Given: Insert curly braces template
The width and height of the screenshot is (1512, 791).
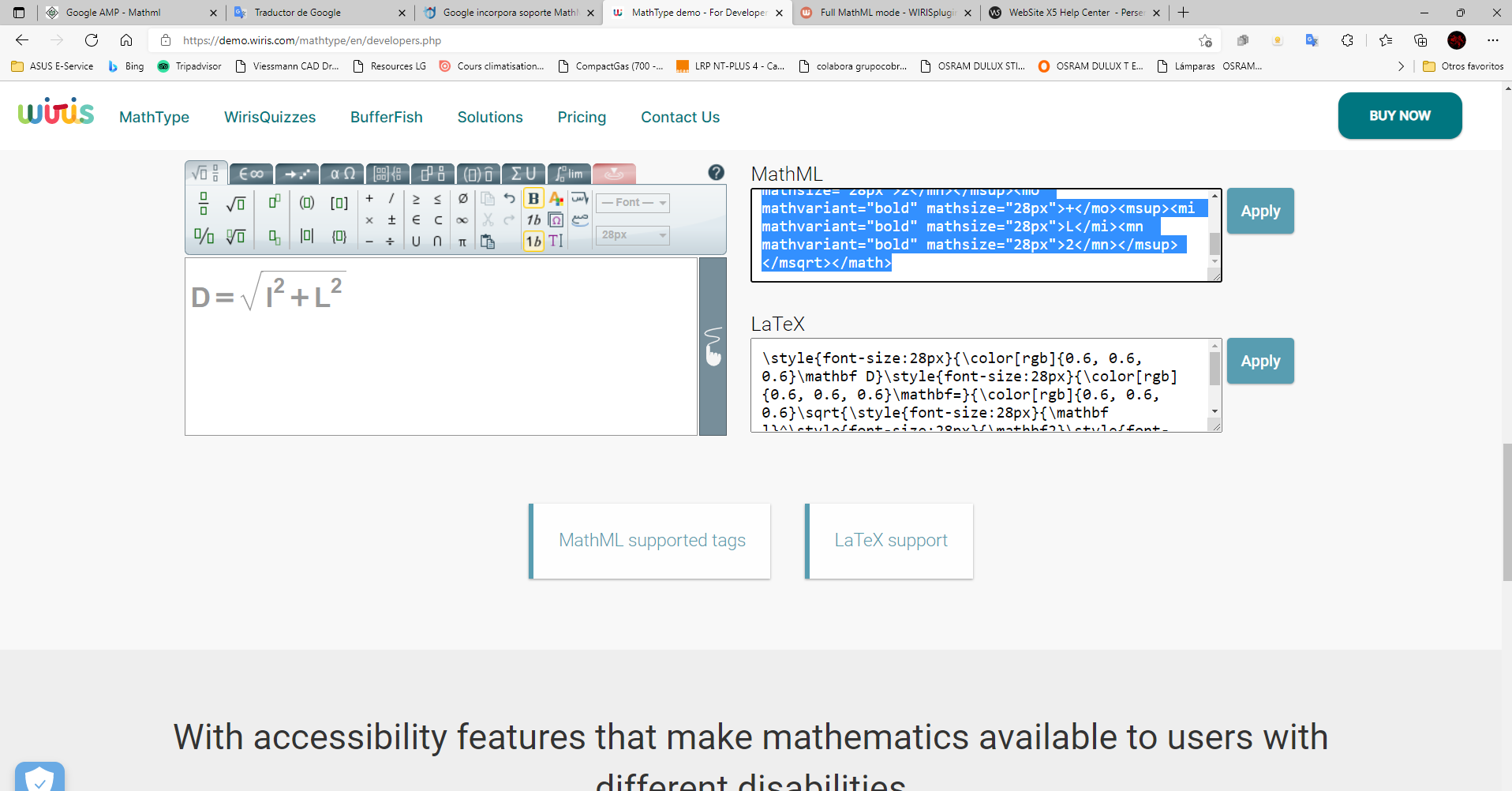Looking at the screenshot, I should click(x=339, y=235).
